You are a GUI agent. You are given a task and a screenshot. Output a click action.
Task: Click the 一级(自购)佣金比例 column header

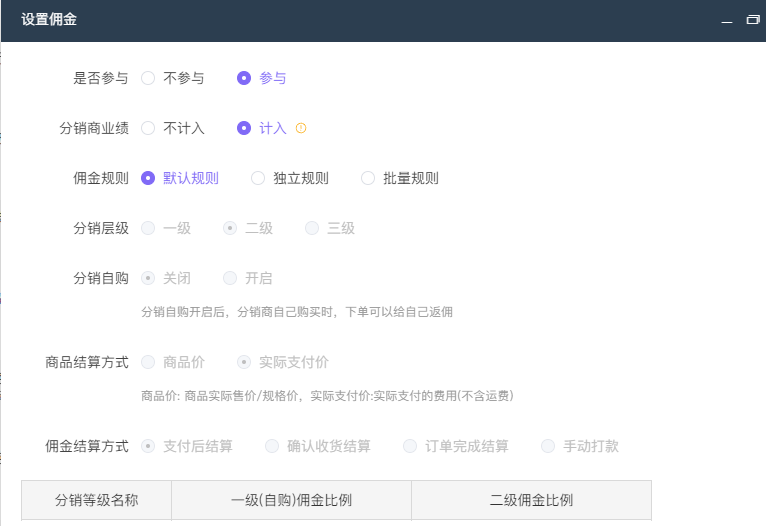click(x=291, y=500)
